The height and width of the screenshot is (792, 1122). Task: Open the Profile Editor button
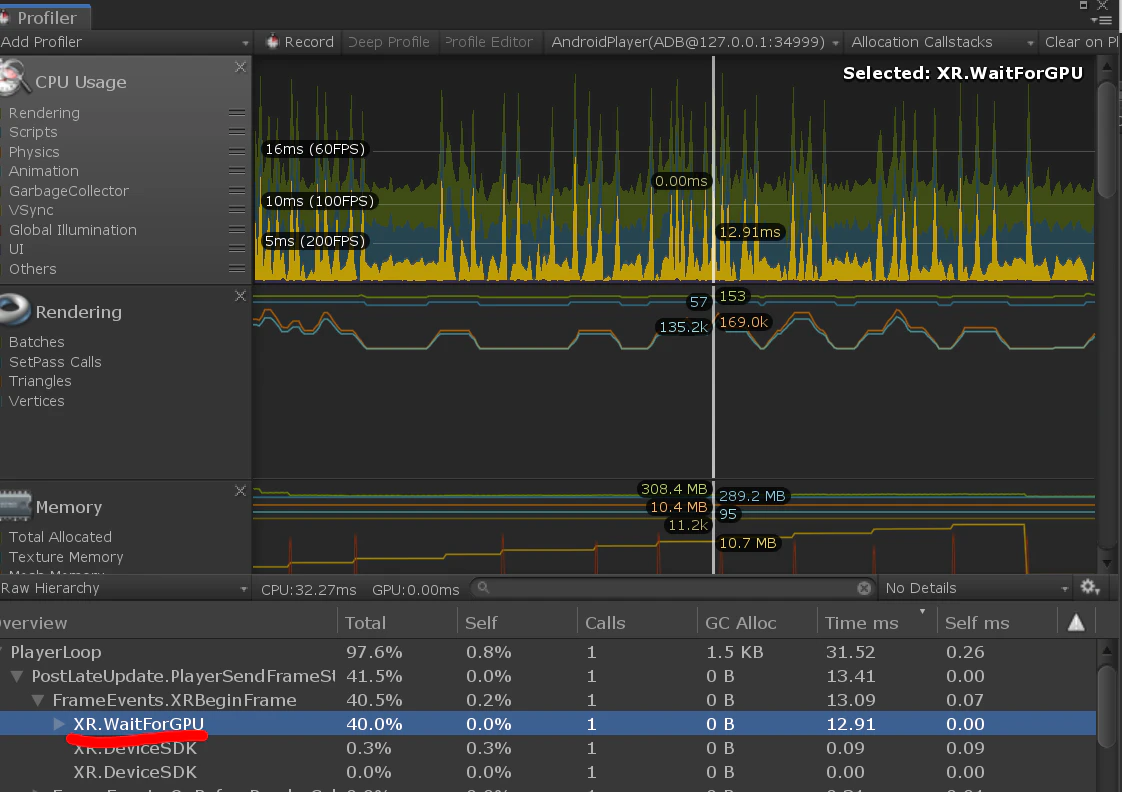coord(489,42)
